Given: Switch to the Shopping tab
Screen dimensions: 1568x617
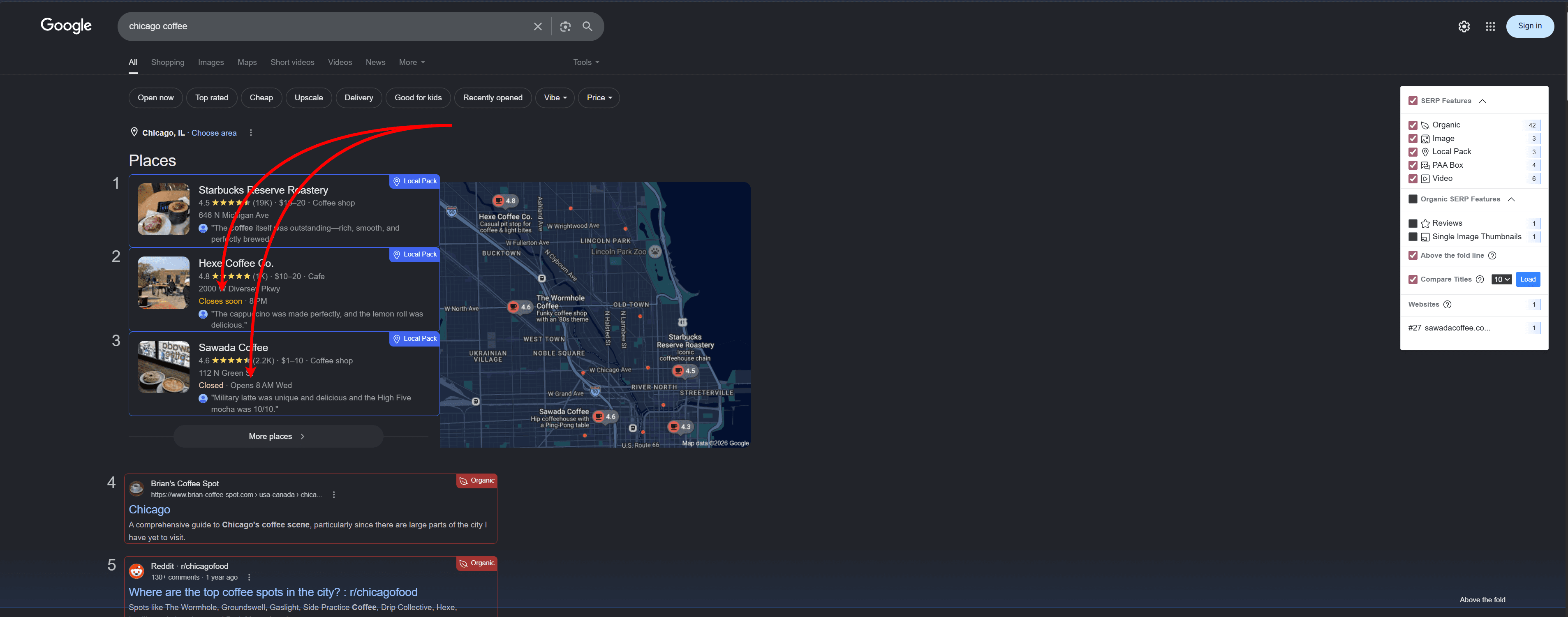Looking at the screenshot, I should click(167, 62).
